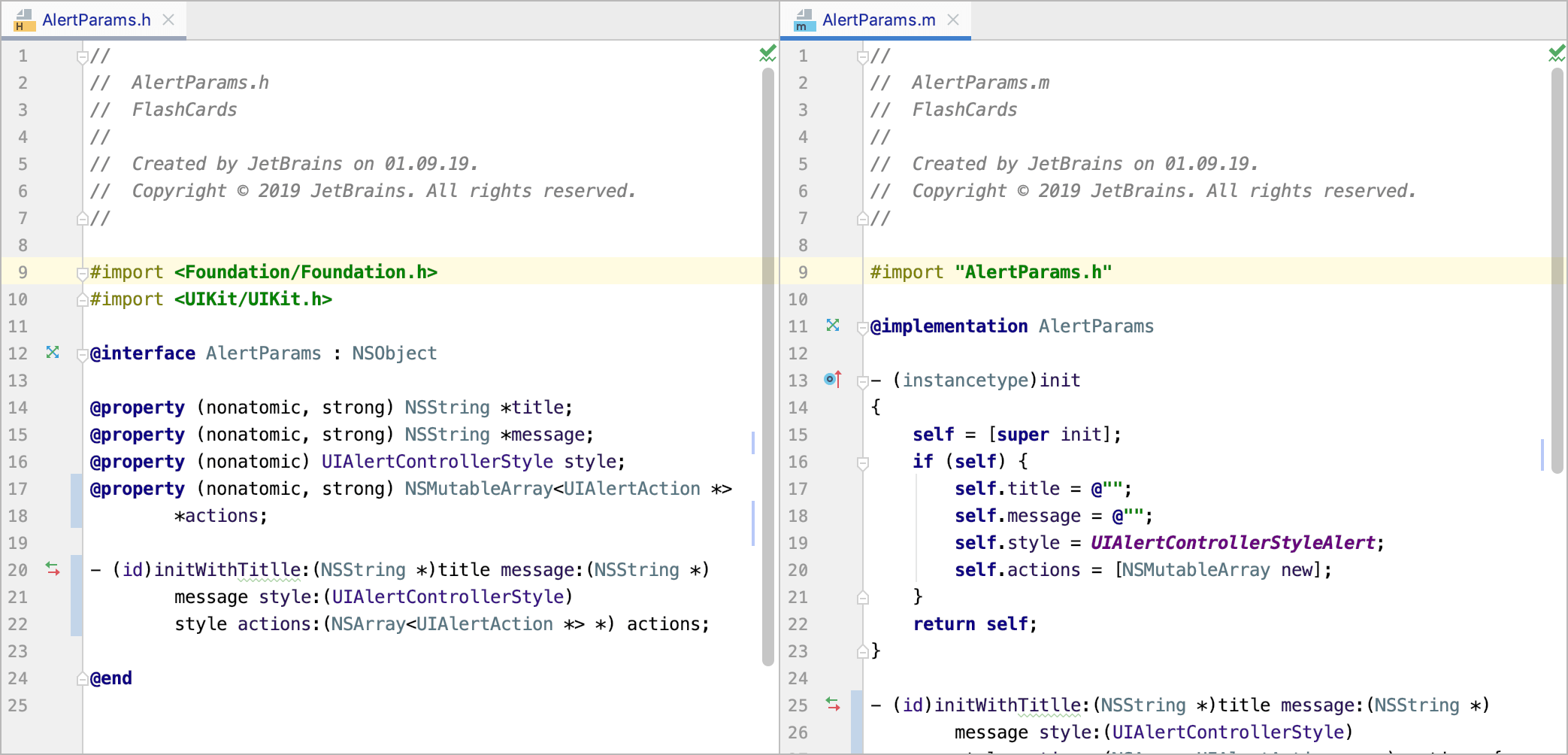Screen dimensions: 1568x755
Task: Click self.title assignment line
Action: pos(1043,489)
